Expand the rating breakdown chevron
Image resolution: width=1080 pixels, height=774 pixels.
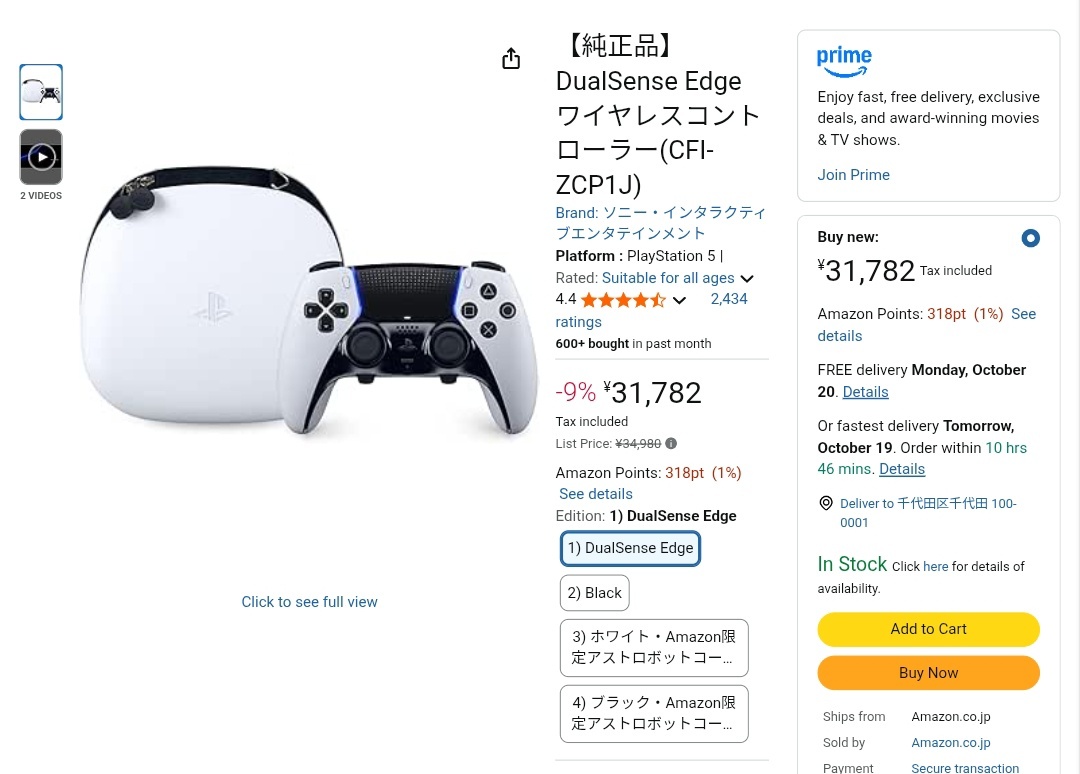[x=679, y=300]
